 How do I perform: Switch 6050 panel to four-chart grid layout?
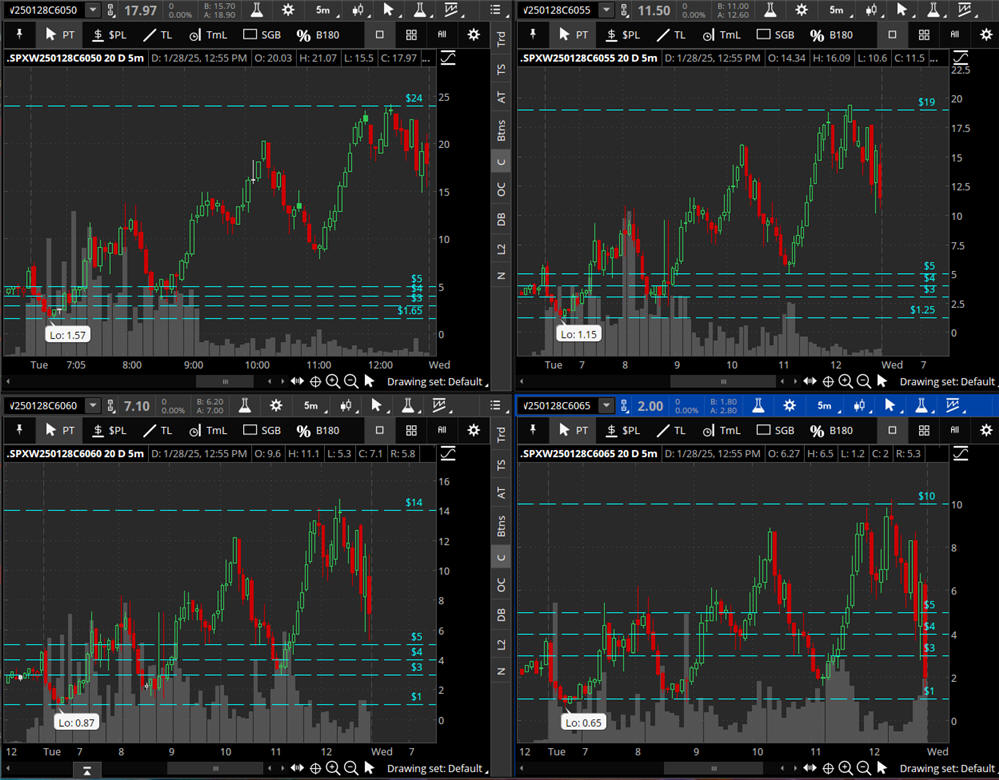(412, 34)
